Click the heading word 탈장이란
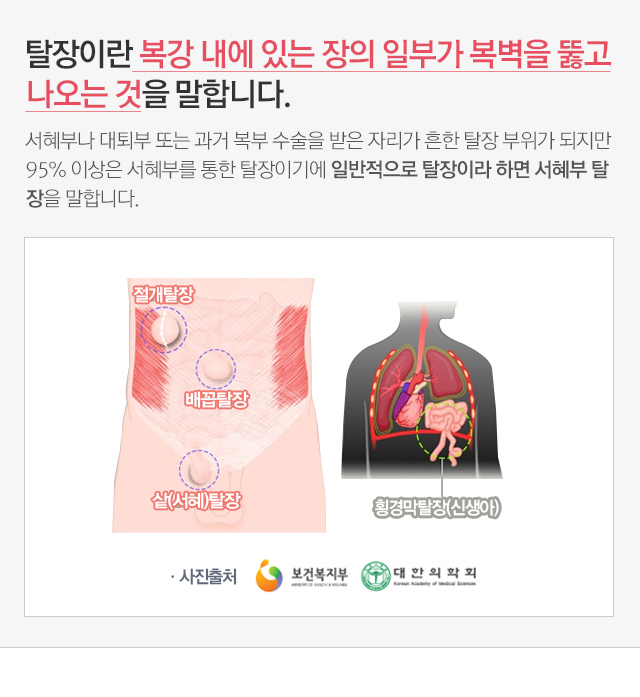The image size is (640, 697). point(79,54)
